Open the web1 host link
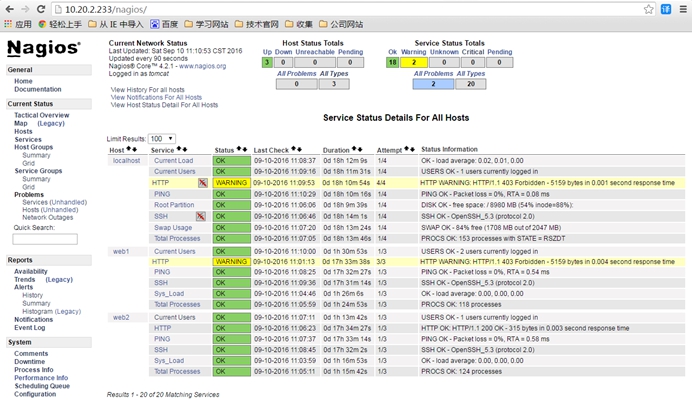This screenshot has width=692, height=407. click(x=121, y=251)
